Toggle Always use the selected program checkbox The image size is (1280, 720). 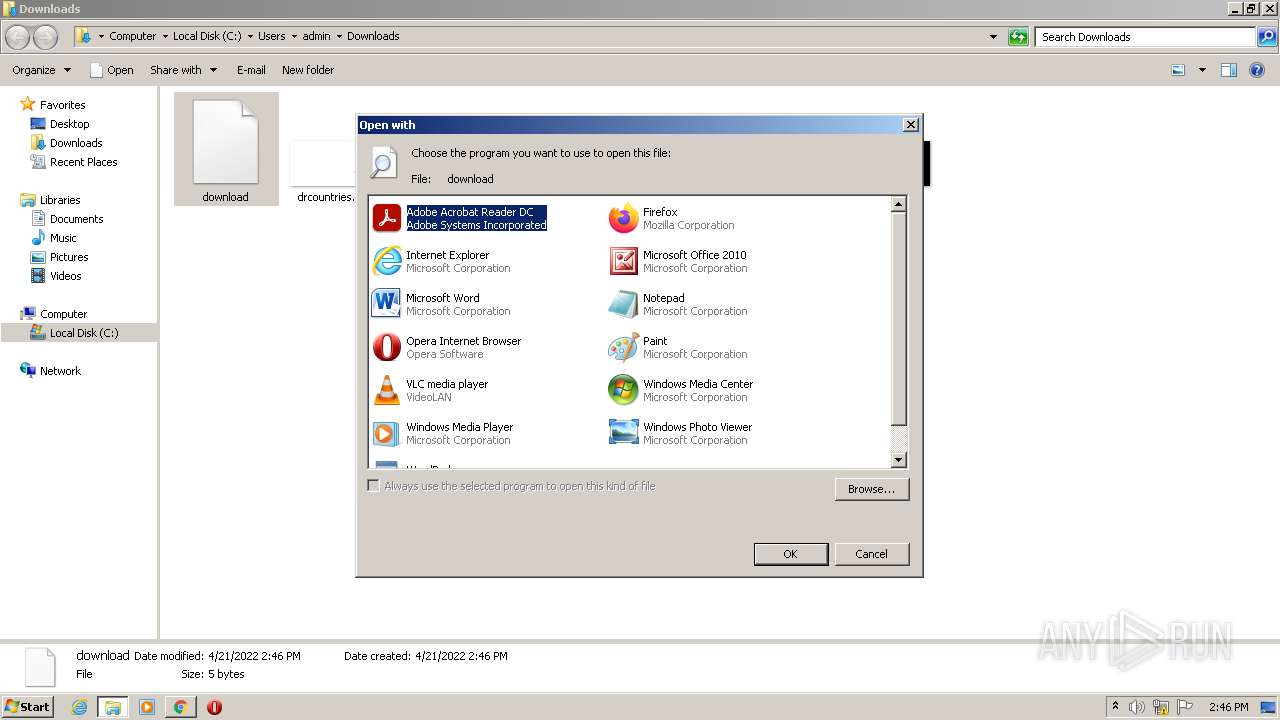[373, 486]
